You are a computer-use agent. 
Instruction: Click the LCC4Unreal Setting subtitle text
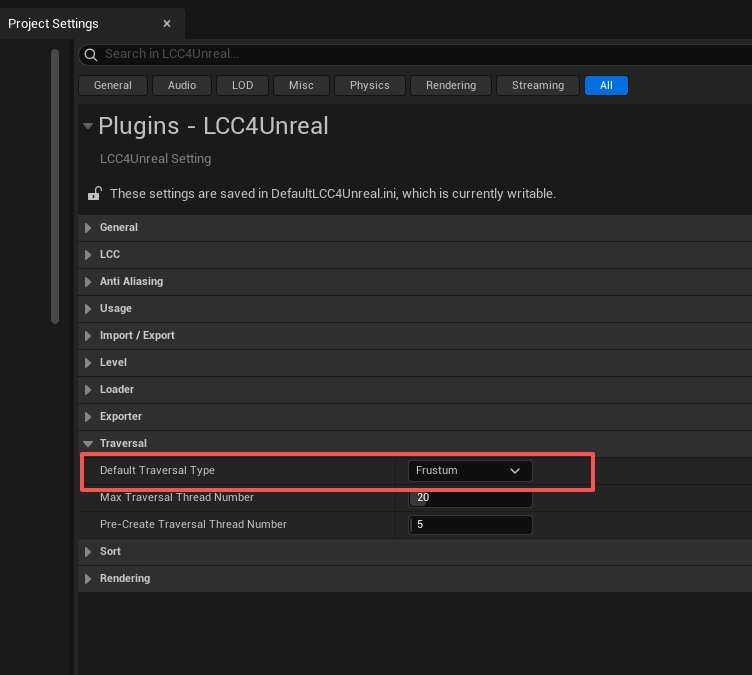(x=155, y=159)
